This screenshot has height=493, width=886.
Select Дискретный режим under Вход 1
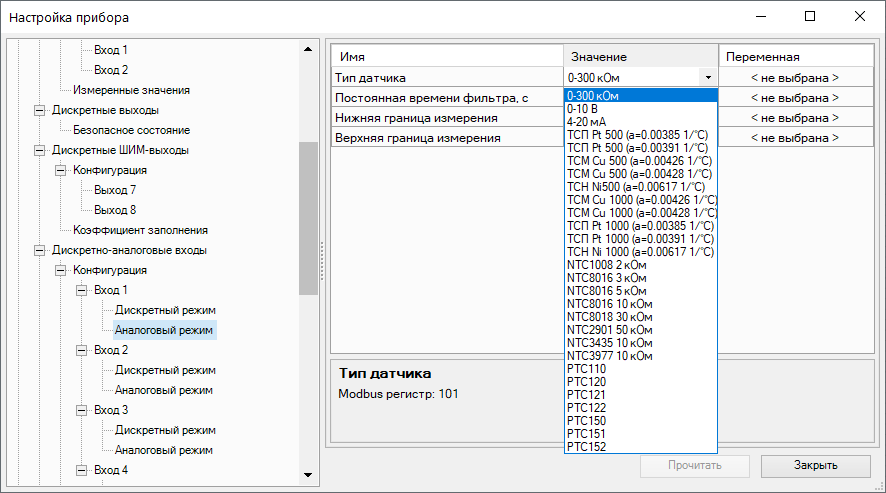(165, 310)
